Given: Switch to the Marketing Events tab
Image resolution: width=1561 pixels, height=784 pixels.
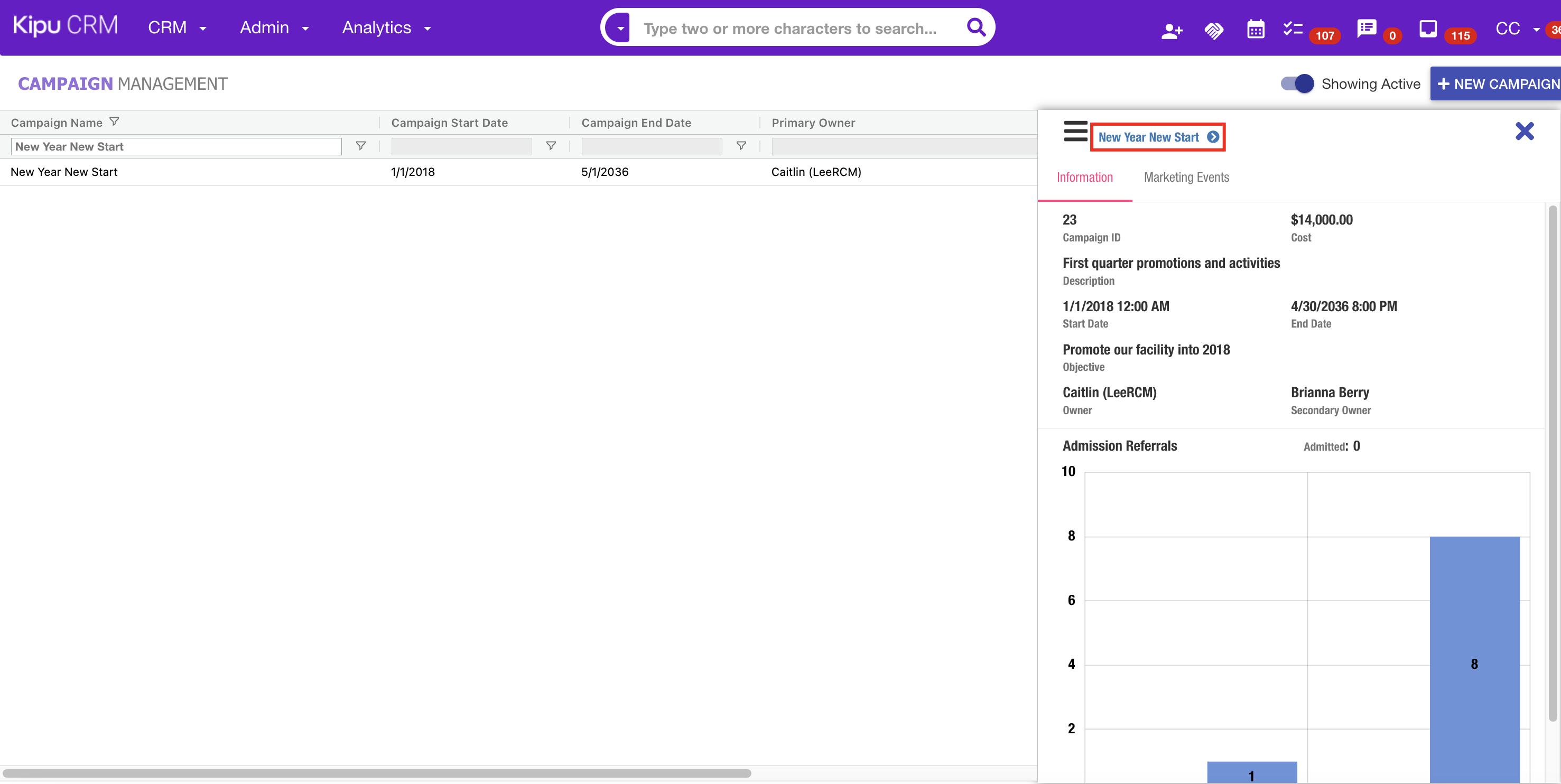Looking at the screenshot, I should (x=1186, y=178).
